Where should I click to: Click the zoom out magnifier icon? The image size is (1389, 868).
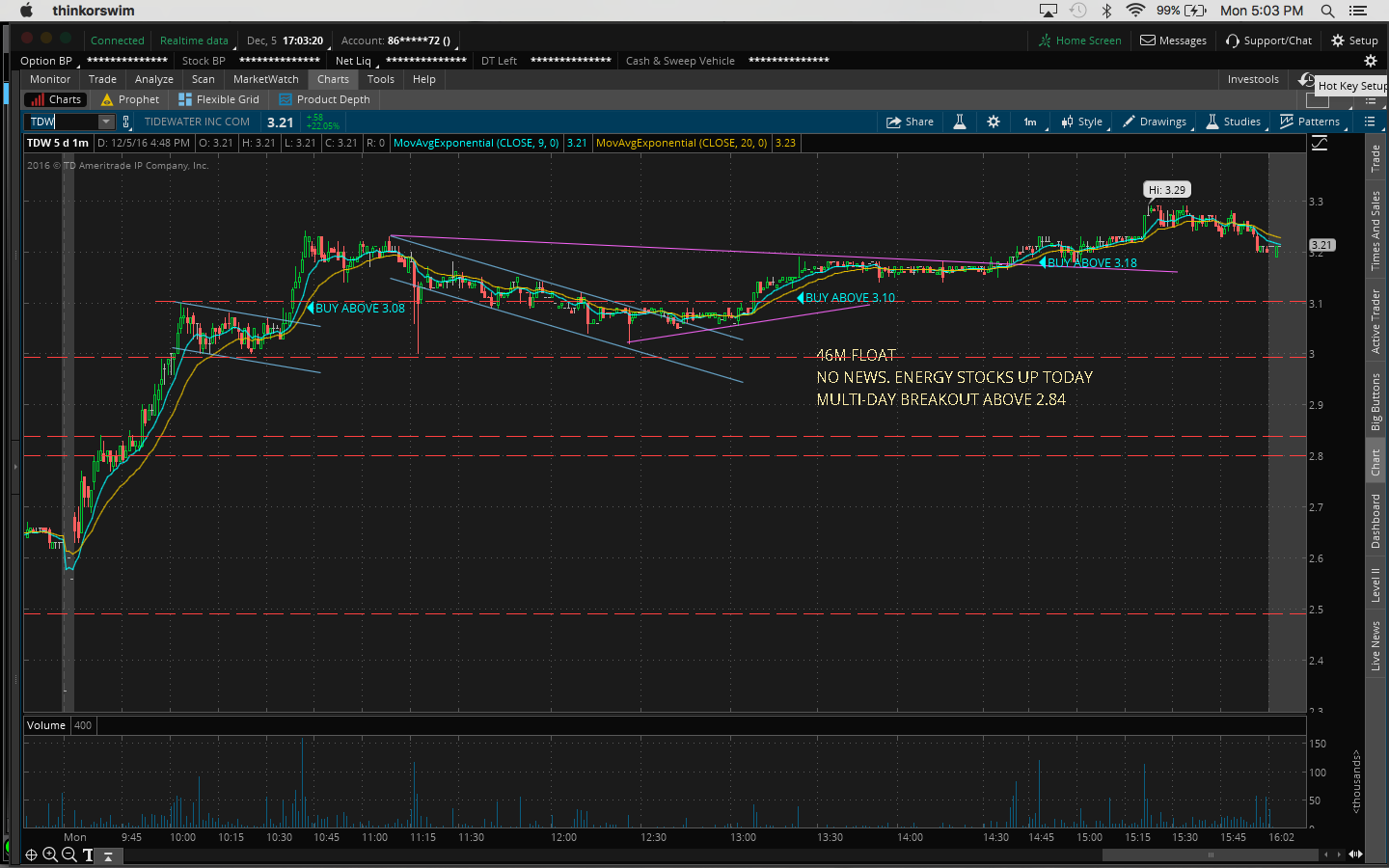click(x=69, y=854)
